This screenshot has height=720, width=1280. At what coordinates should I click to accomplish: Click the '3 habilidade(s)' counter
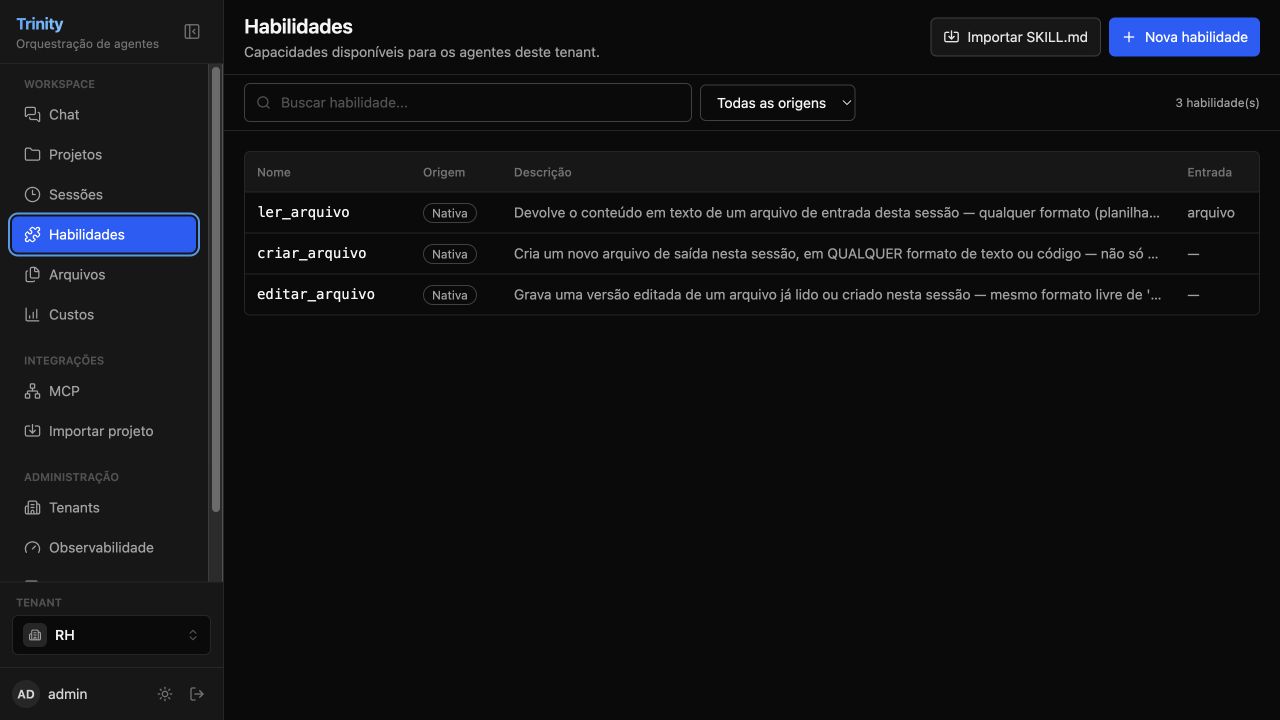click(x=1217, y=102)
